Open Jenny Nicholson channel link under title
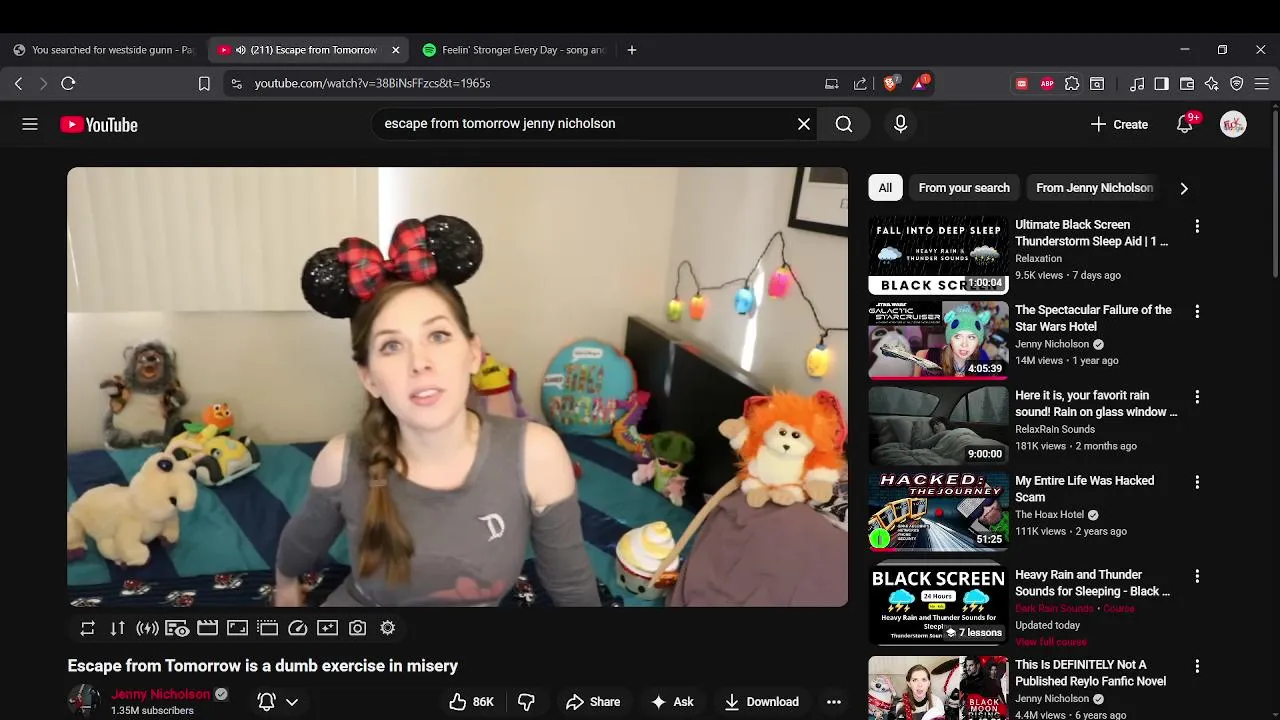Screen dimensions: 1280x720 point(161,694)
